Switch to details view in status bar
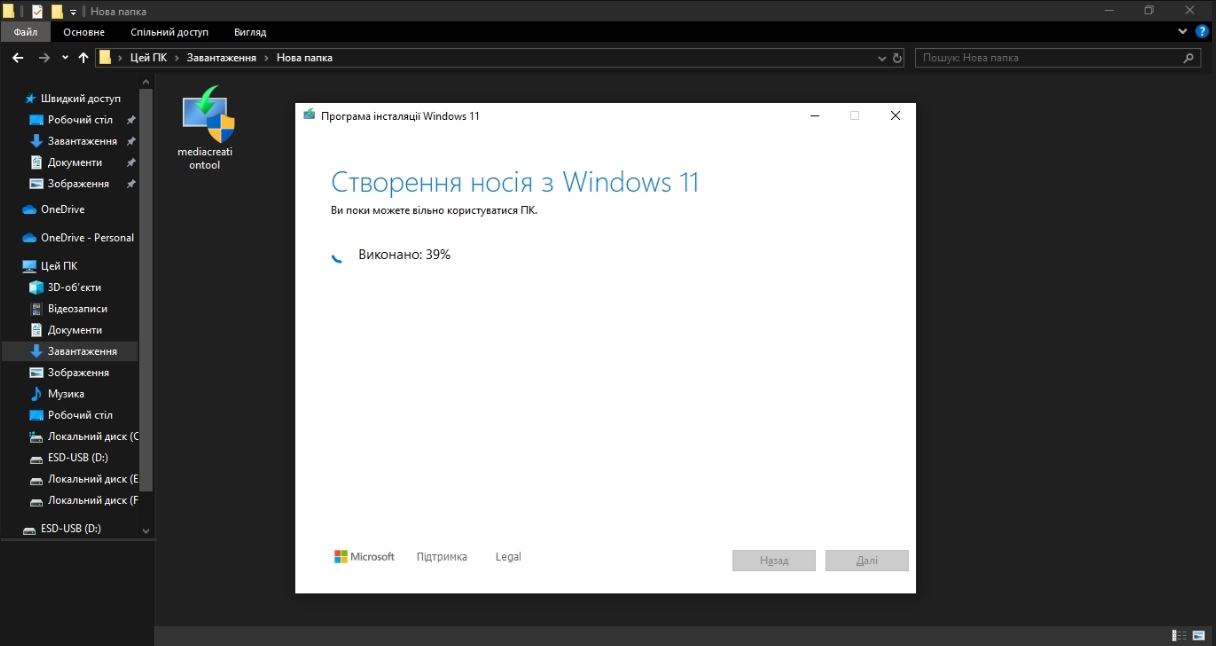 coord(1180,635)
